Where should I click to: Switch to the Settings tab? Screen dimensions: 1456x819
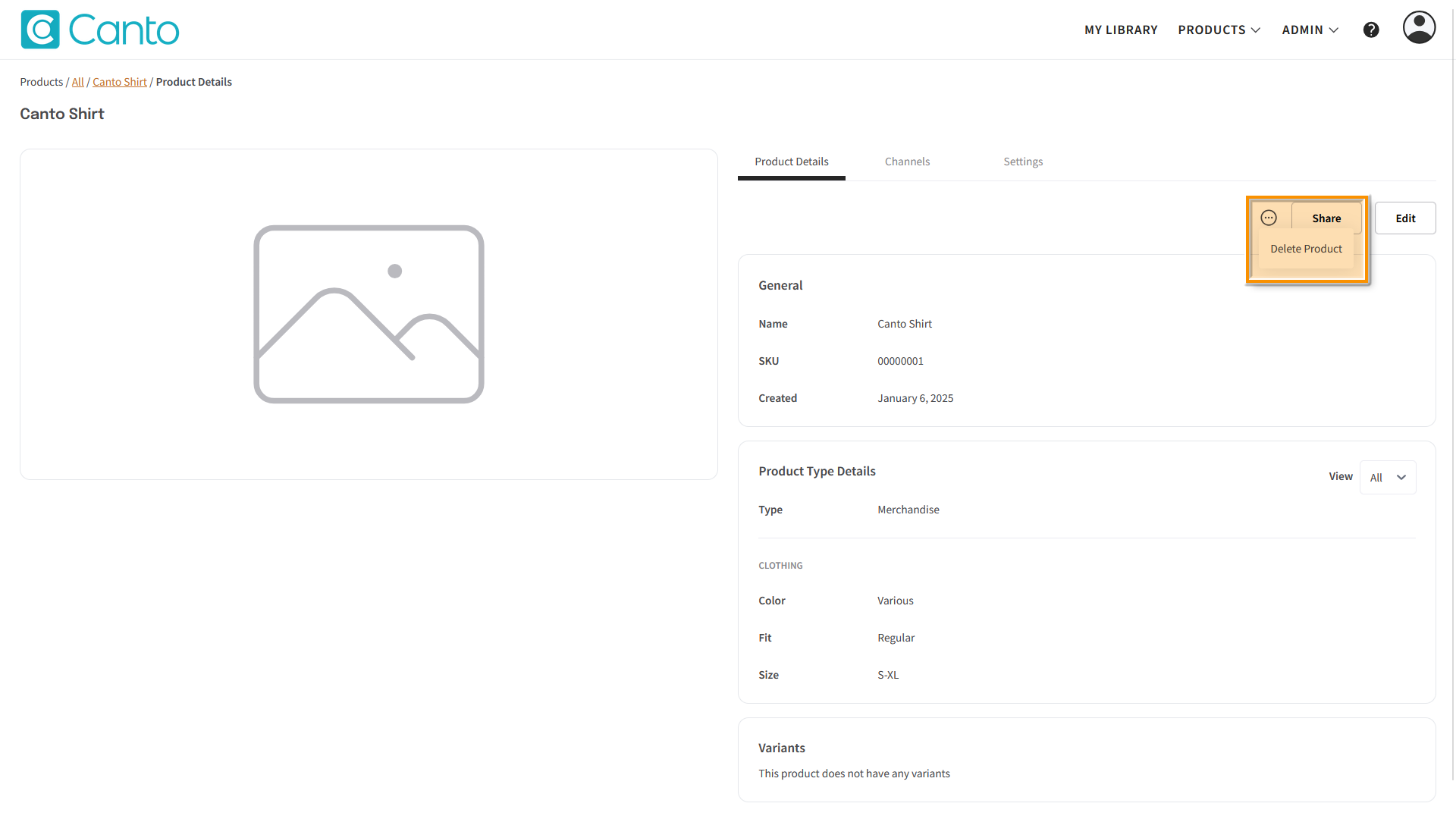tap(1023, 162)
